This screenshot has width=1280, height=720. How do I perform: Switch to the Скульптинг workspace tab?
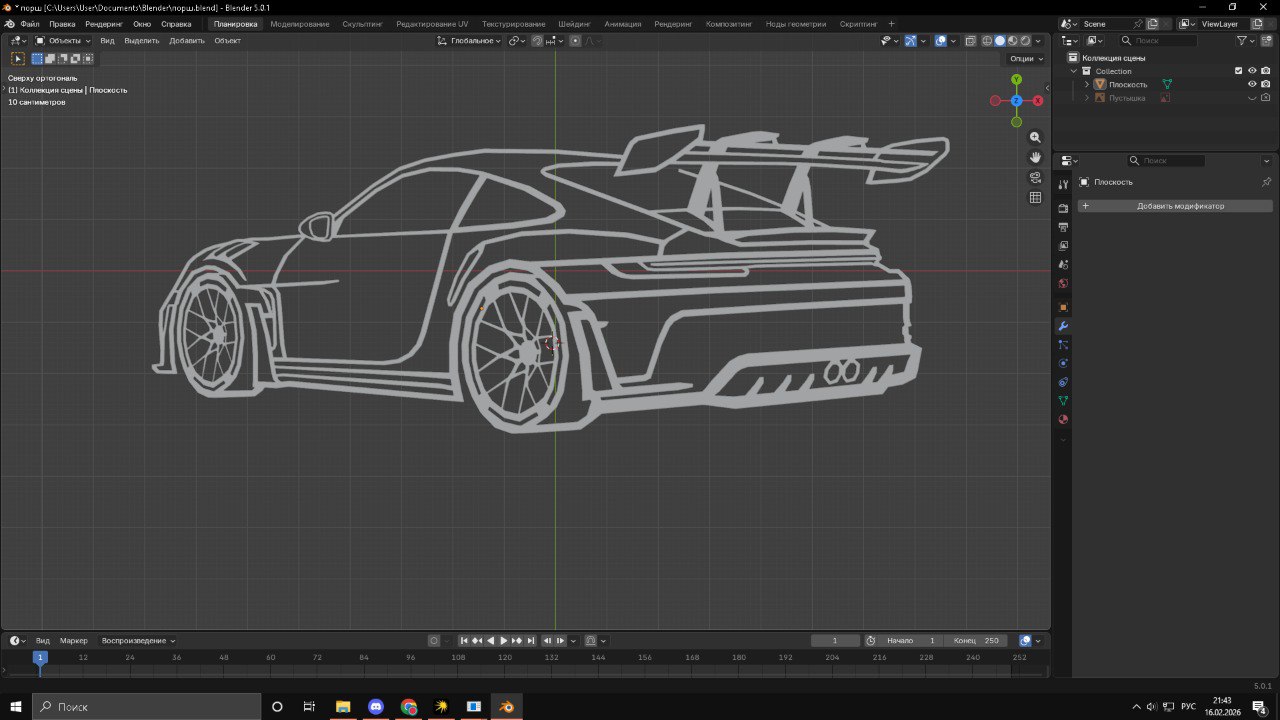(362, 24)
